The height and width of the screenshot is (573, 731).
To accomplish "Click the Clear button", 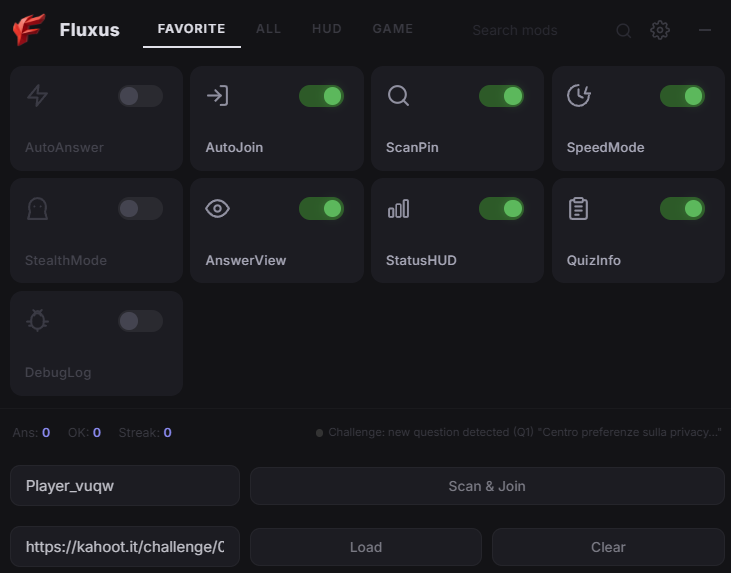I will [x=608, y=547].
